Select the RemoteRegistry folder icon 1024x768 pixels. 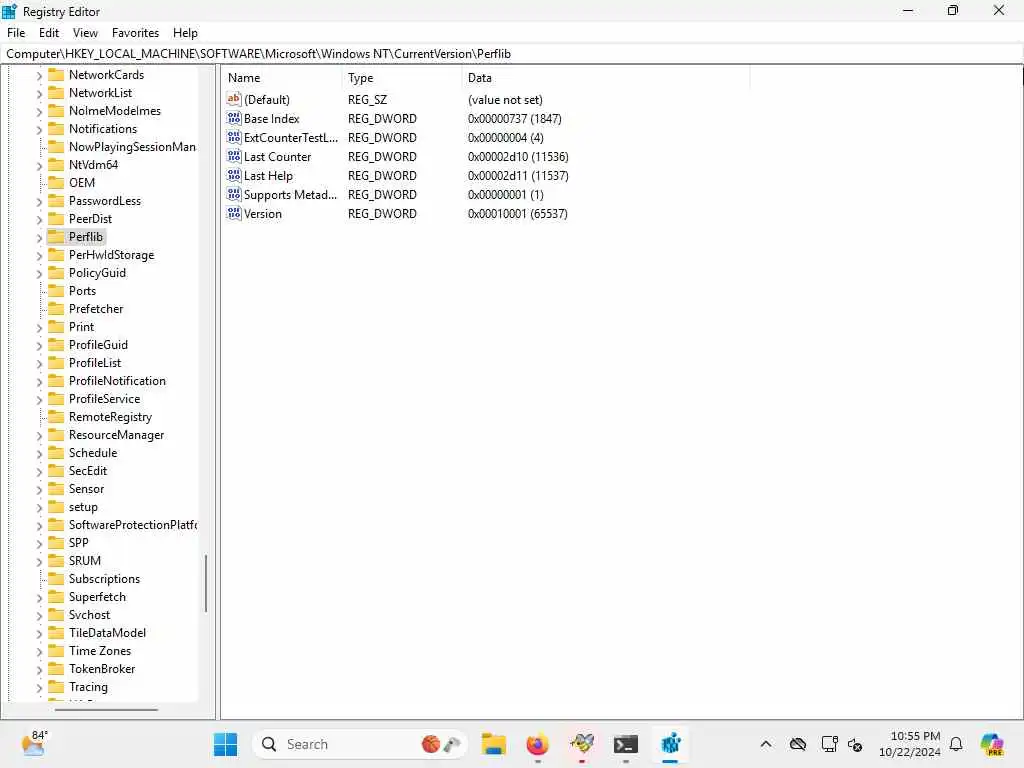point(57,417)
